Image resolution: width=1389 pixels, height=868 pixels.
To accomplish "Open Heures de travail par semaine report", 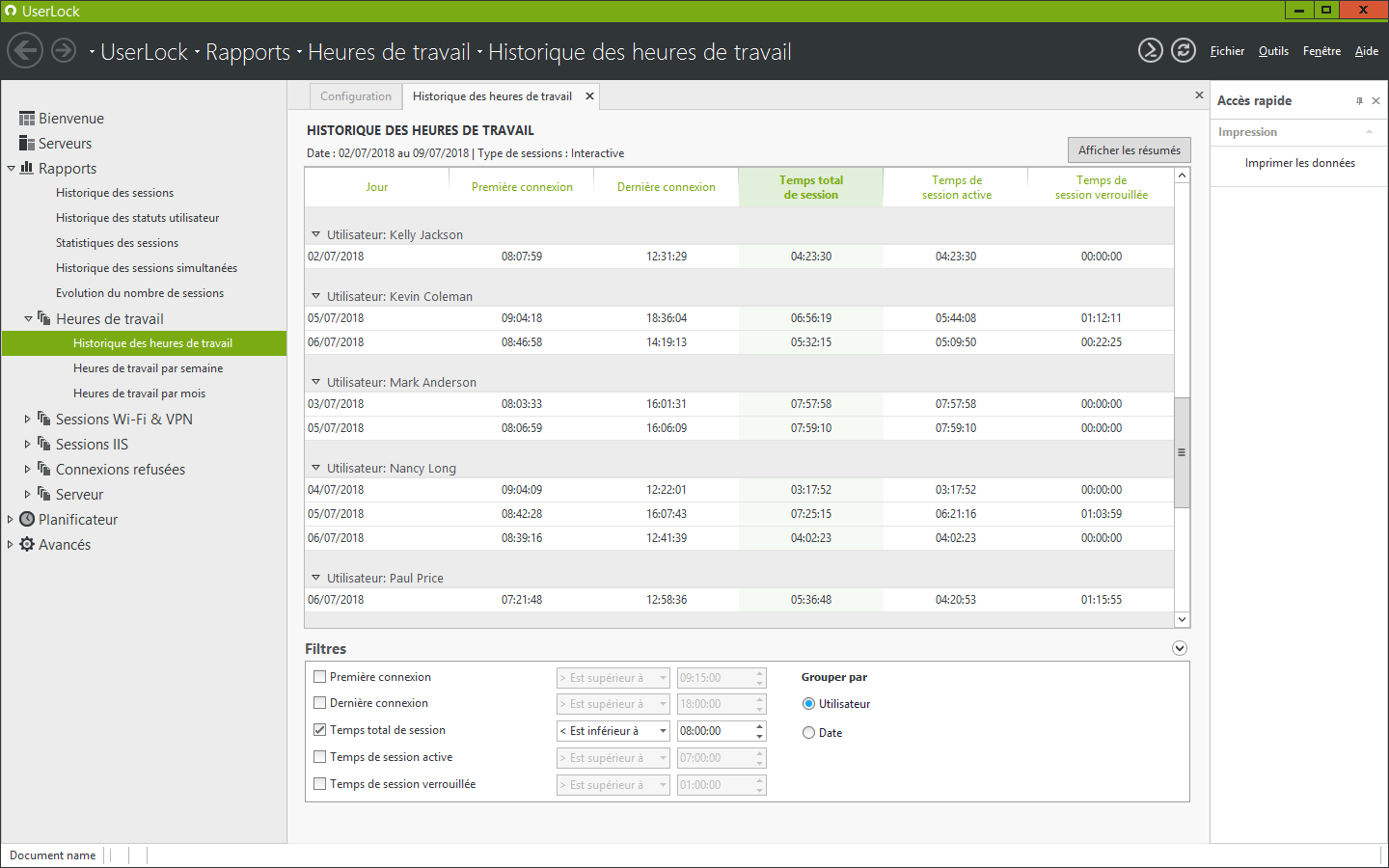I will click(x=148, y=368).
